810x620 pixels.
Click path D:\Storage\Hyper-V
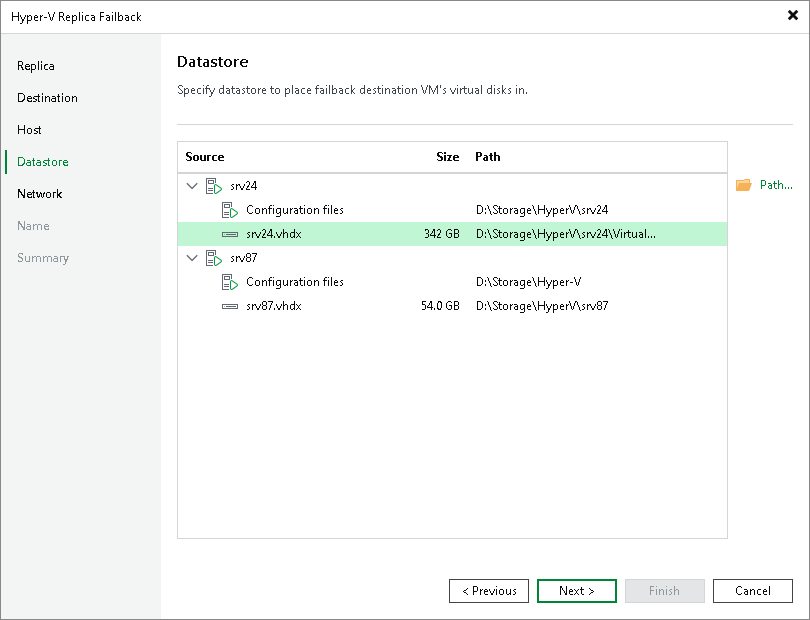tap(528, 282)
